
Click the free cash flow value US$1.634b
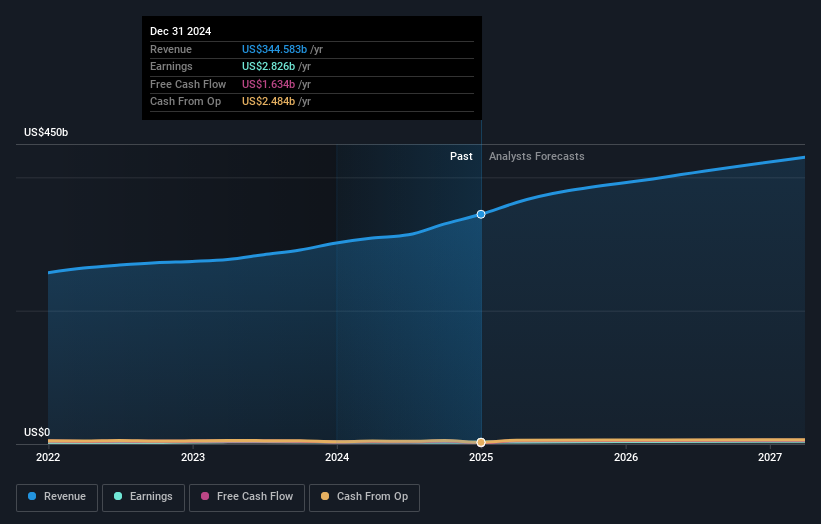click(268, 84)
